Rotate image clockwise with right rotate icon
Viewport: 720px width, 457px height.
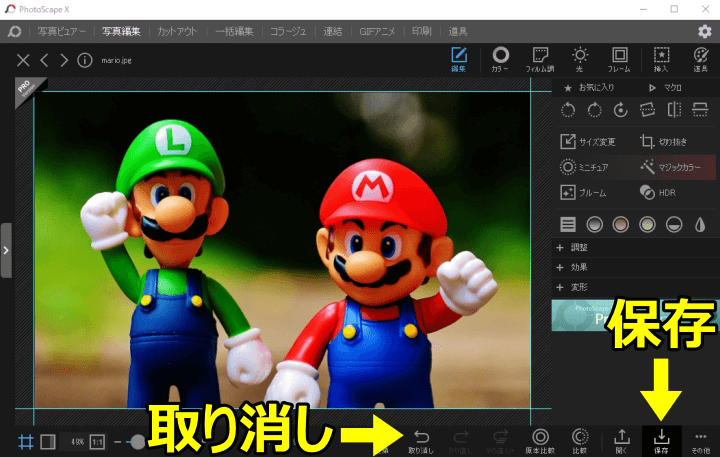pyautogui.click(x=595, y=110)
